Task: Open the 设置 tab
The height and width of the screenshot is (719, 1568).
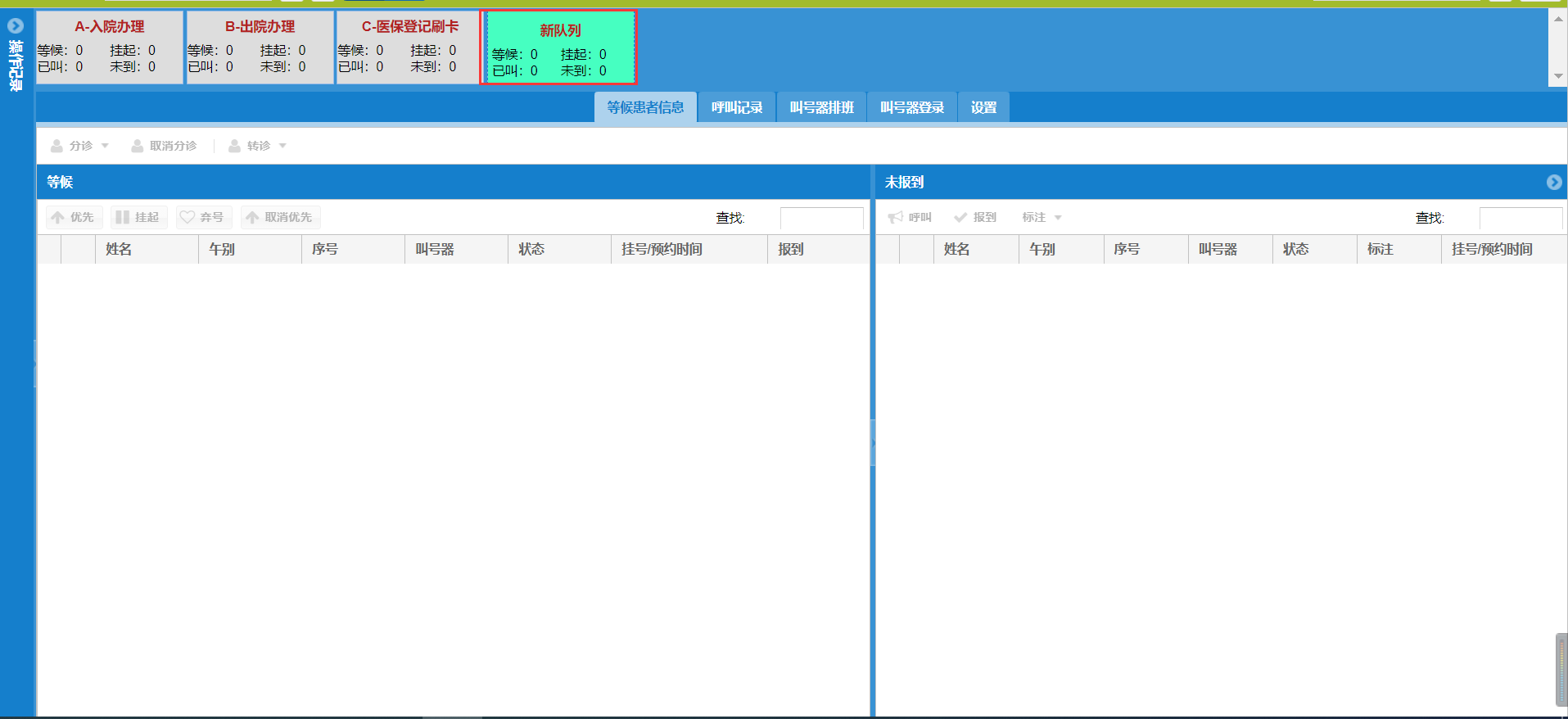Action: point(983,107)
